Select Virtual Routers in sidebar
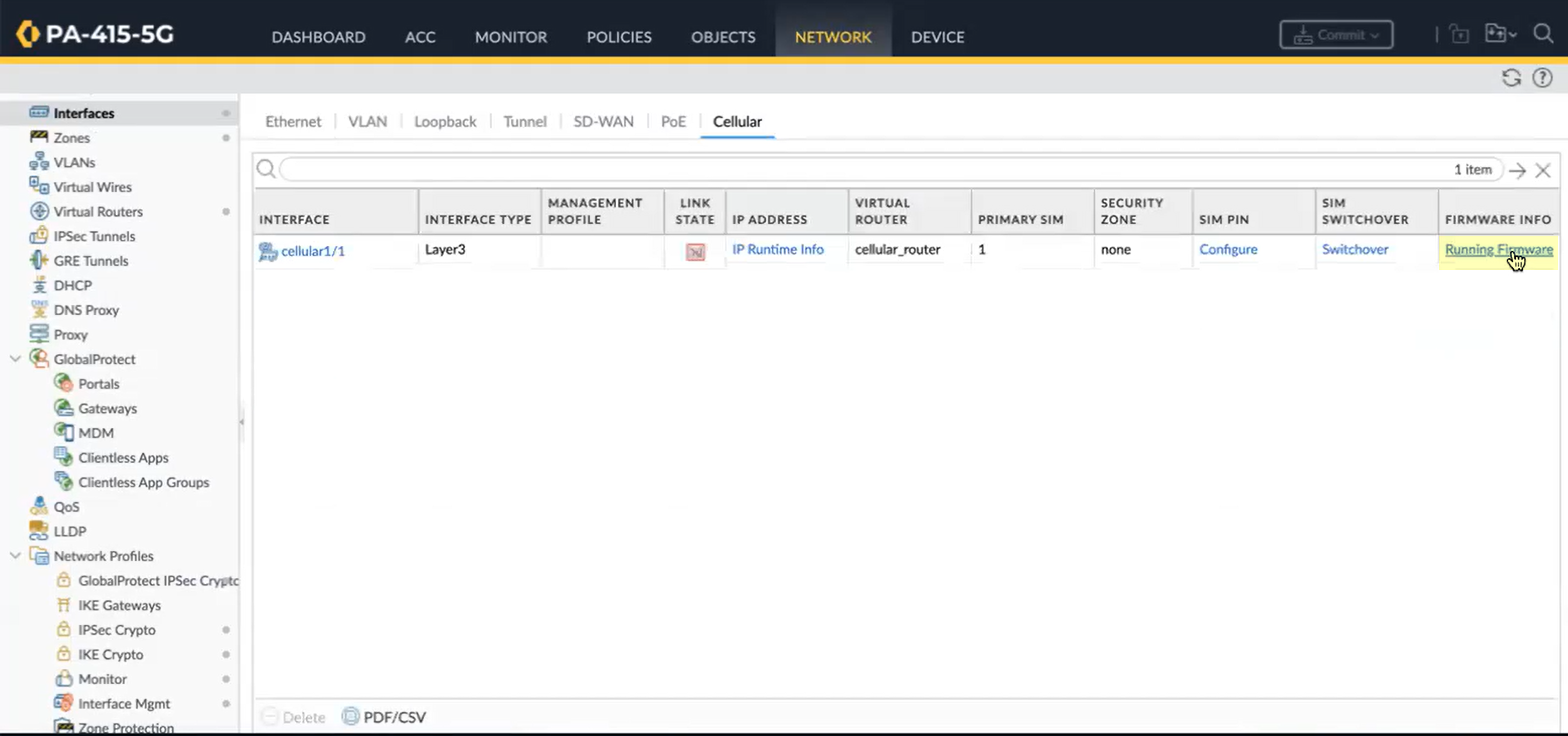This screenshot has width=1568, height=736. (97, 211)
